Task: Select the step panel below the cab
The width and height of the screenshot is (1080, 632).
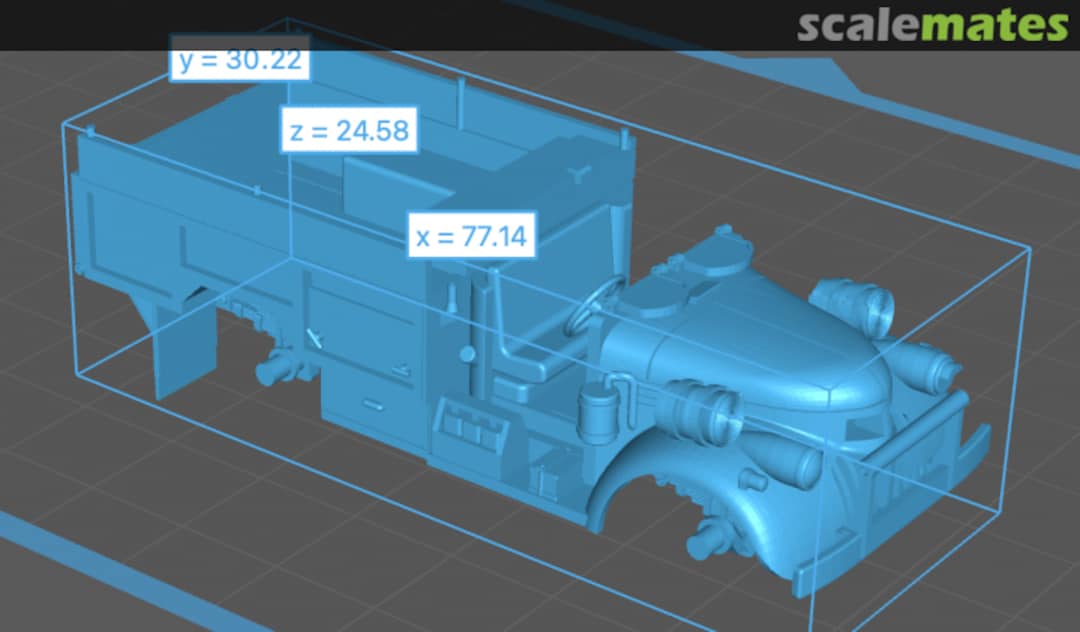Action: 470,430
